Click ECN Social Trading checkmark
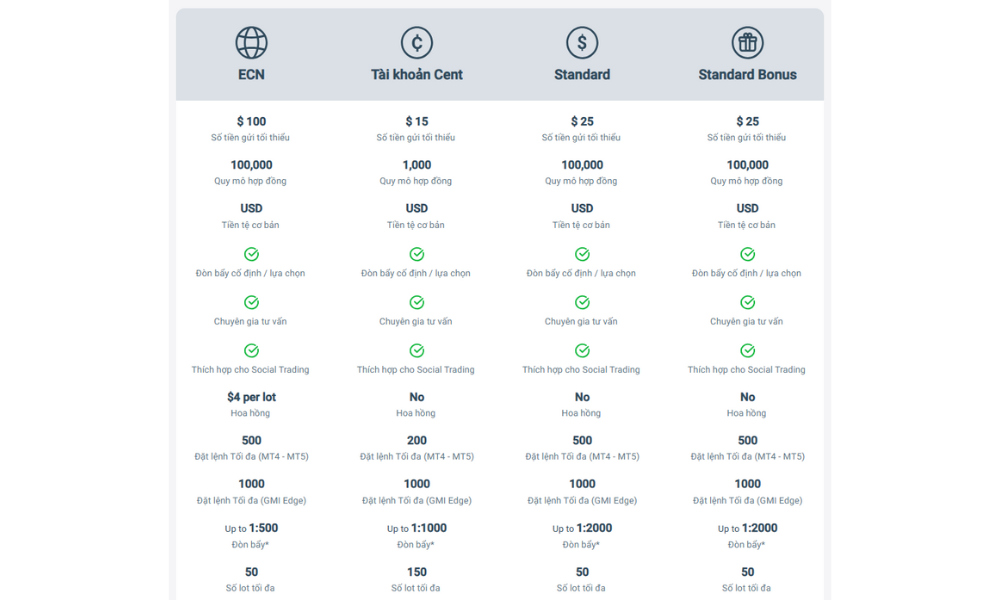This screenshot has width=1000, height=600. coord(251,350)
